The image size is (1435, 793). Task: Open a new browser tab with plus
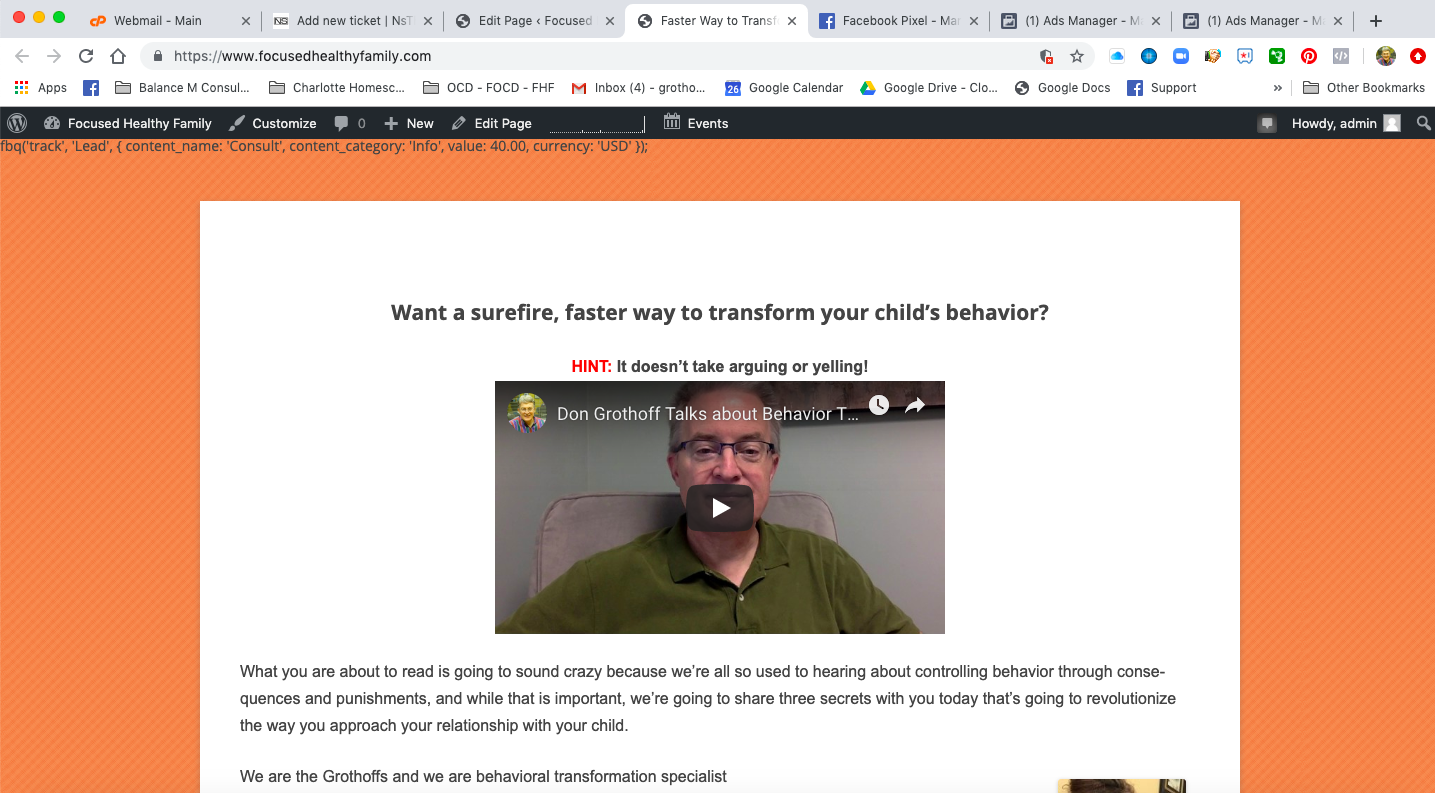1376,20
